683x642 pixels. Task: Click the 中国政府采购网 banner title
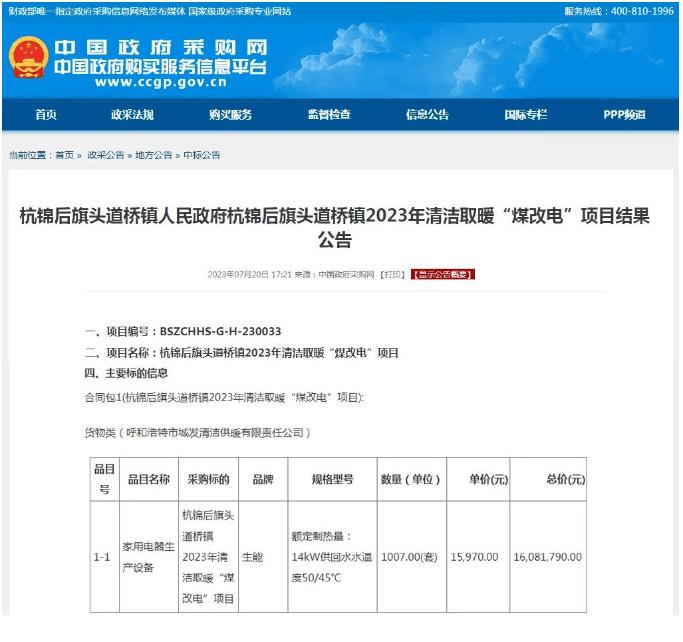tap(161, 47)
